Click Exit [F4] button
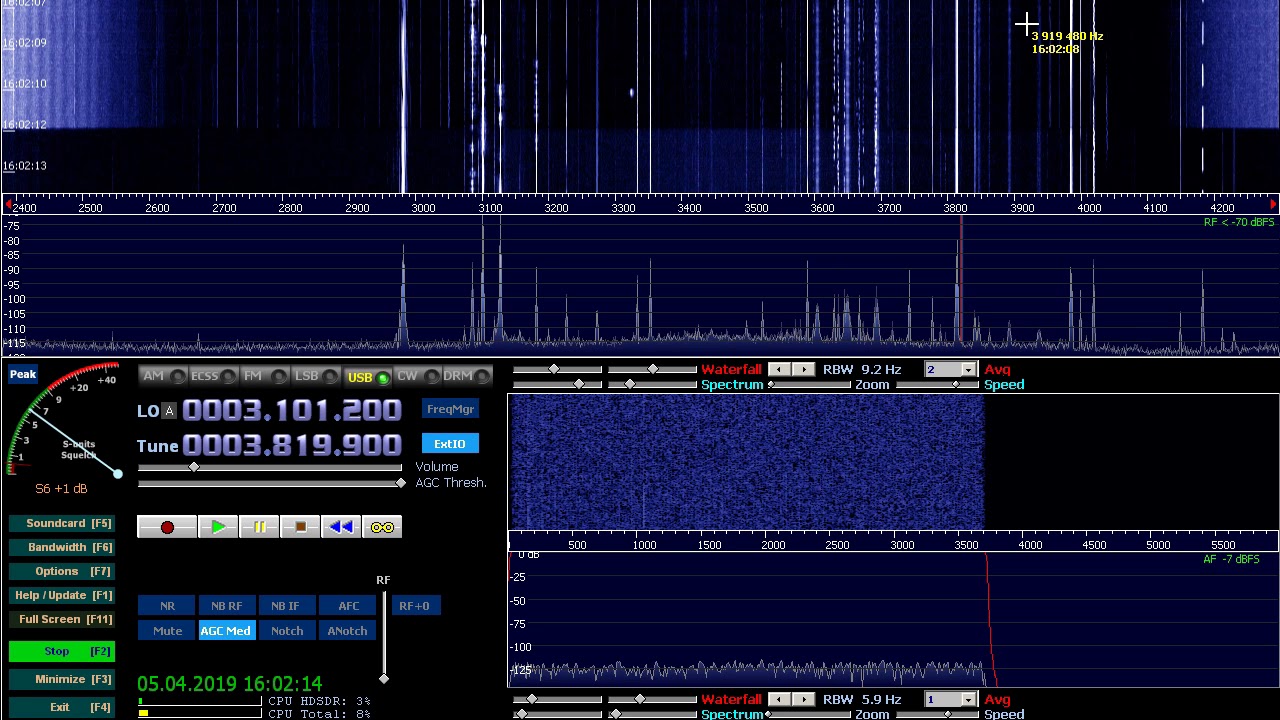 pos(62,708)
